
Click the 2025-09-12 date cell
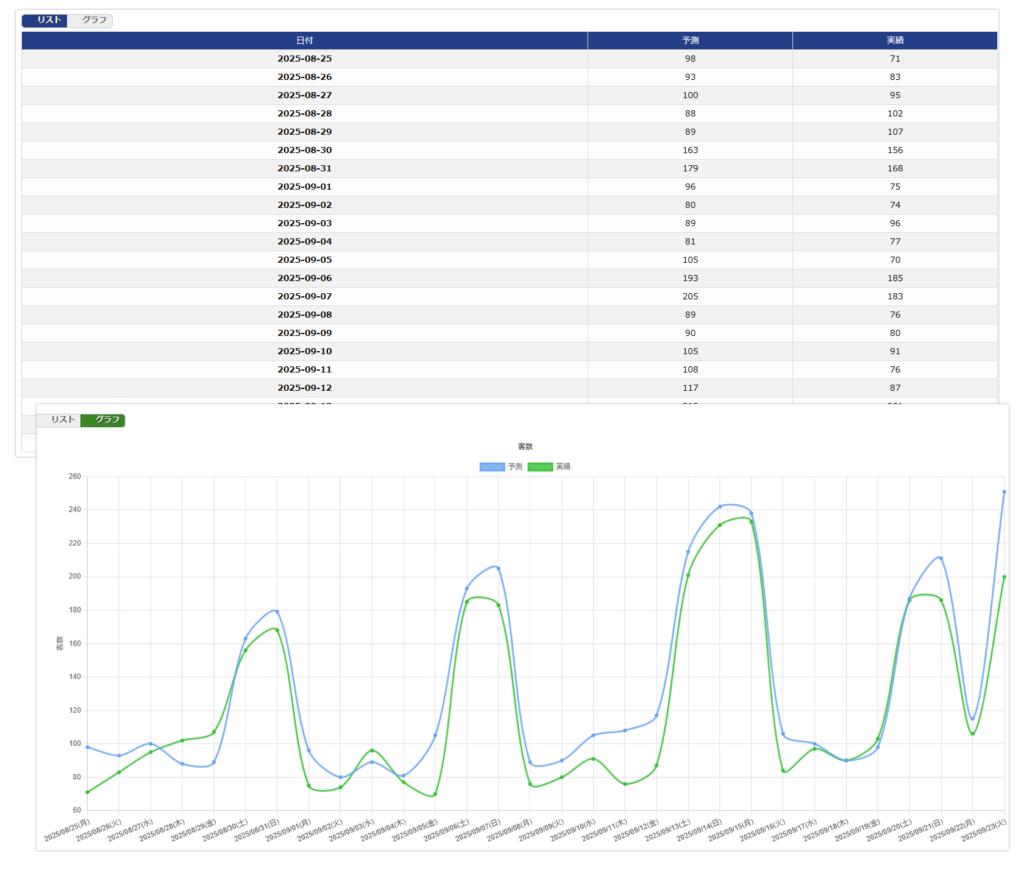coord(304,387)
